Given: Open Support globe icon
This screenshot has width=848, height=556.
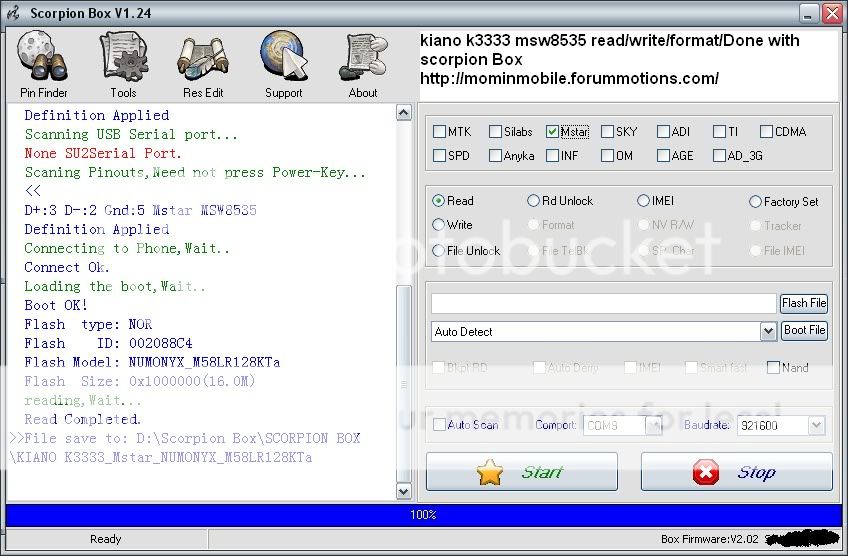Looking at the screenshot, I should [x=283, y=65].
